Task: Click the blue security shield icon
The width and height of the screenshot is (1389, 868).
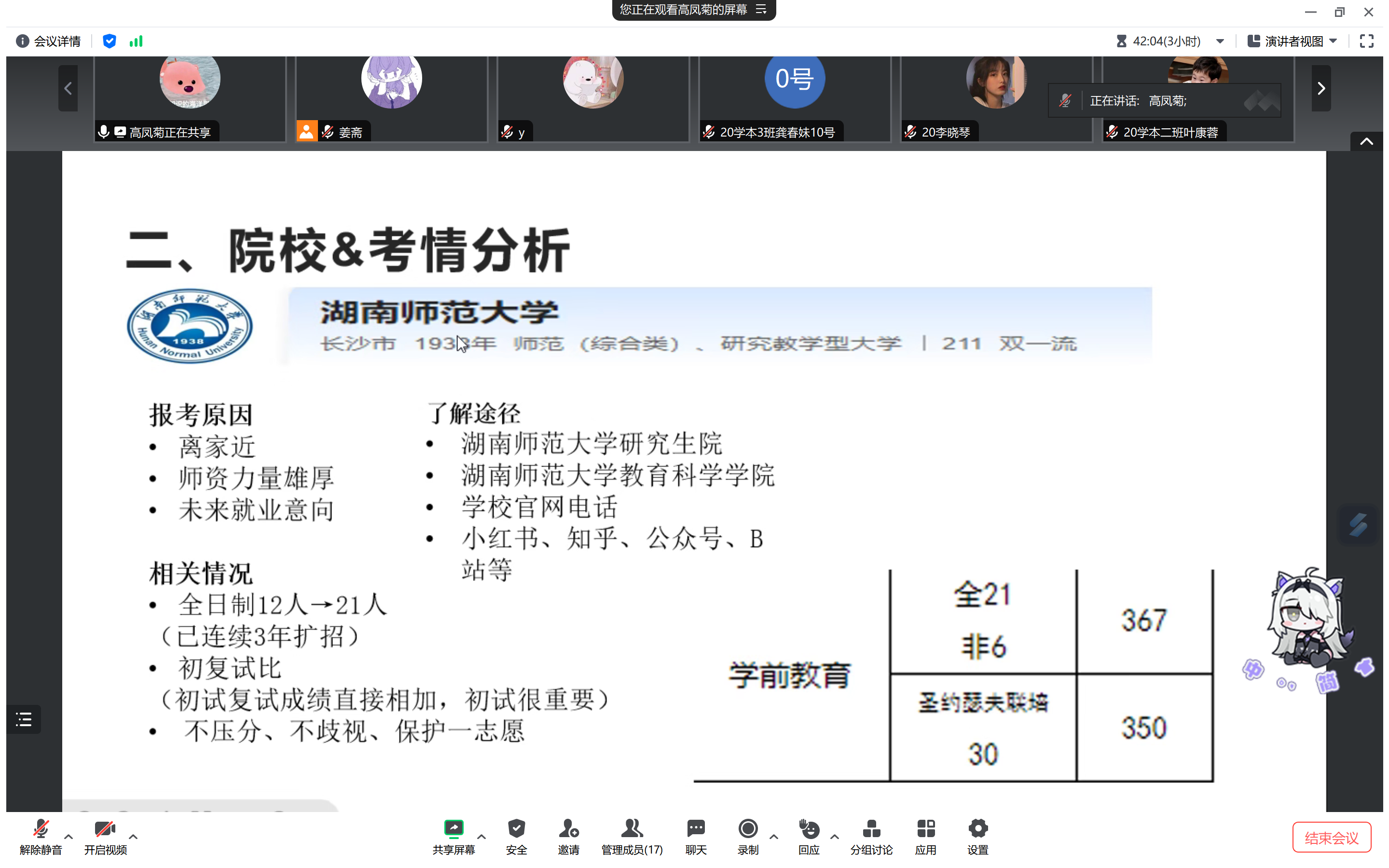Action: point(109,41)
